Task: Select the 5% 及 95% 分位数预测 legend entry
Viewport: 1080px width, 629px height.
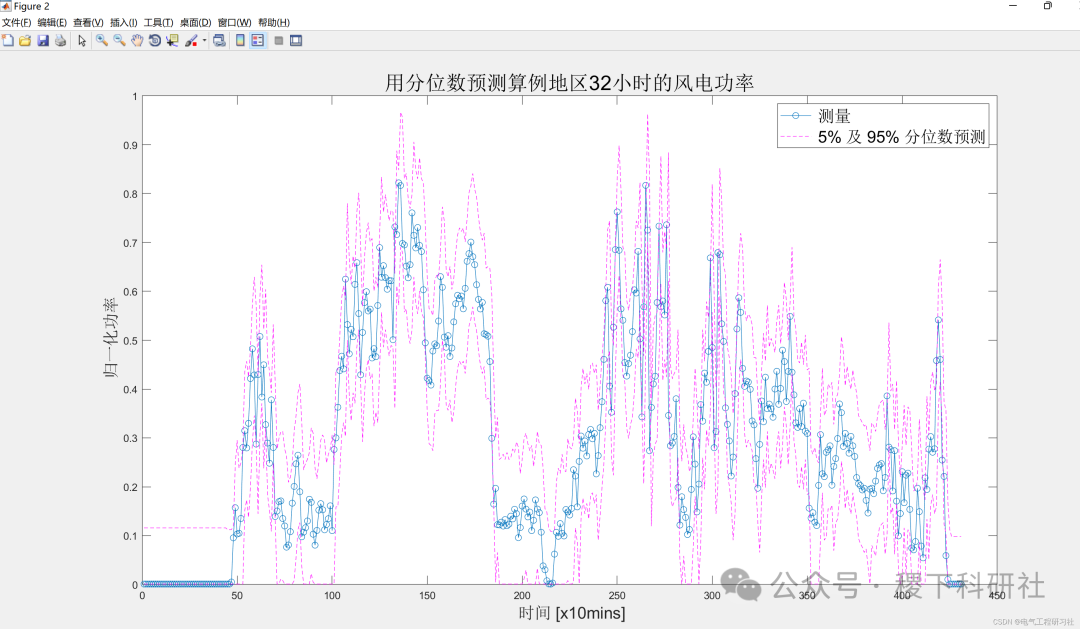Action: (x=902, y=136)
